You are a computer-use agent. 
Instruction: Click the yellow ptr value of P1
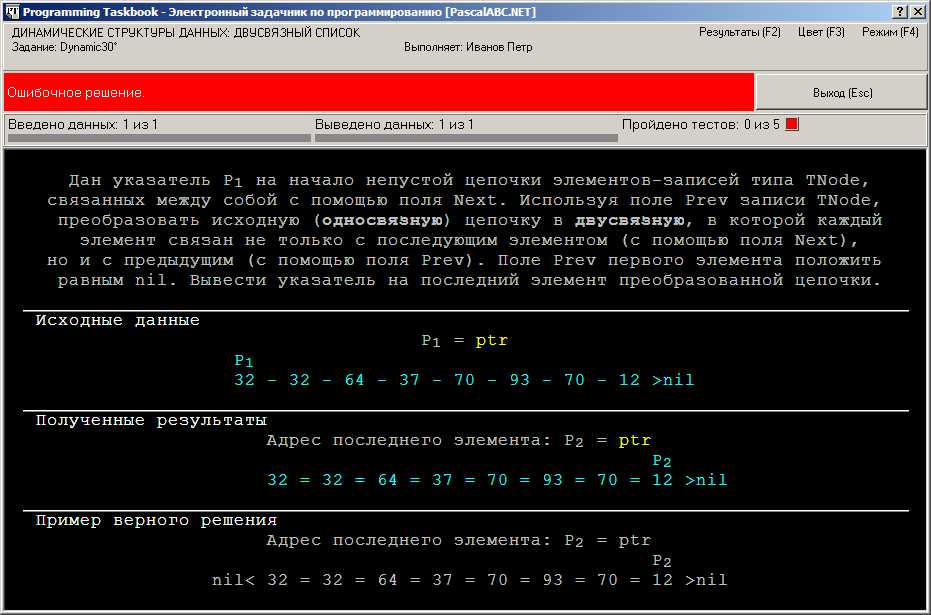(x=492, y=341)
